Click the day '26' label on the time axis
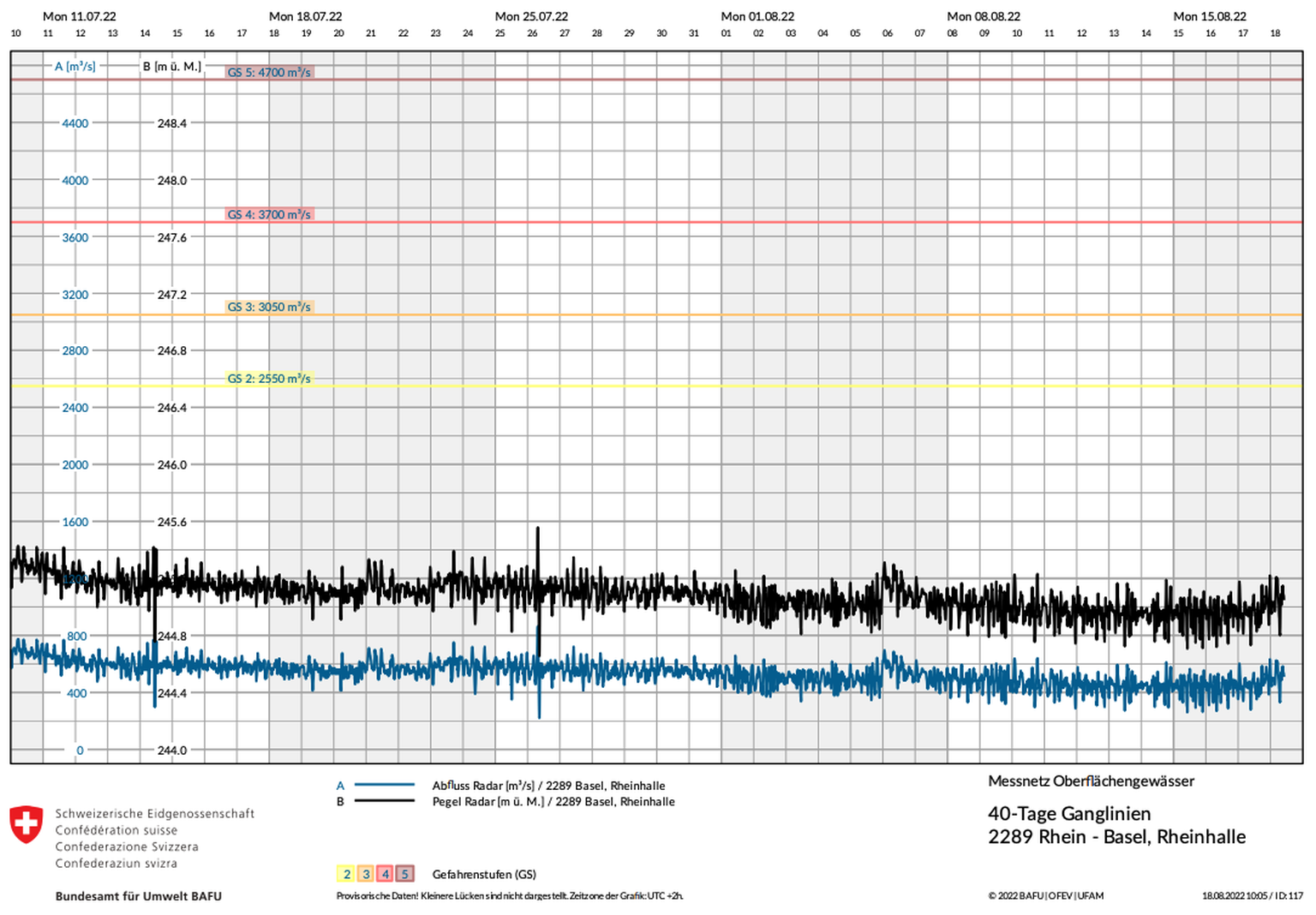This screenshot has height=915, width=1316. 532,33
